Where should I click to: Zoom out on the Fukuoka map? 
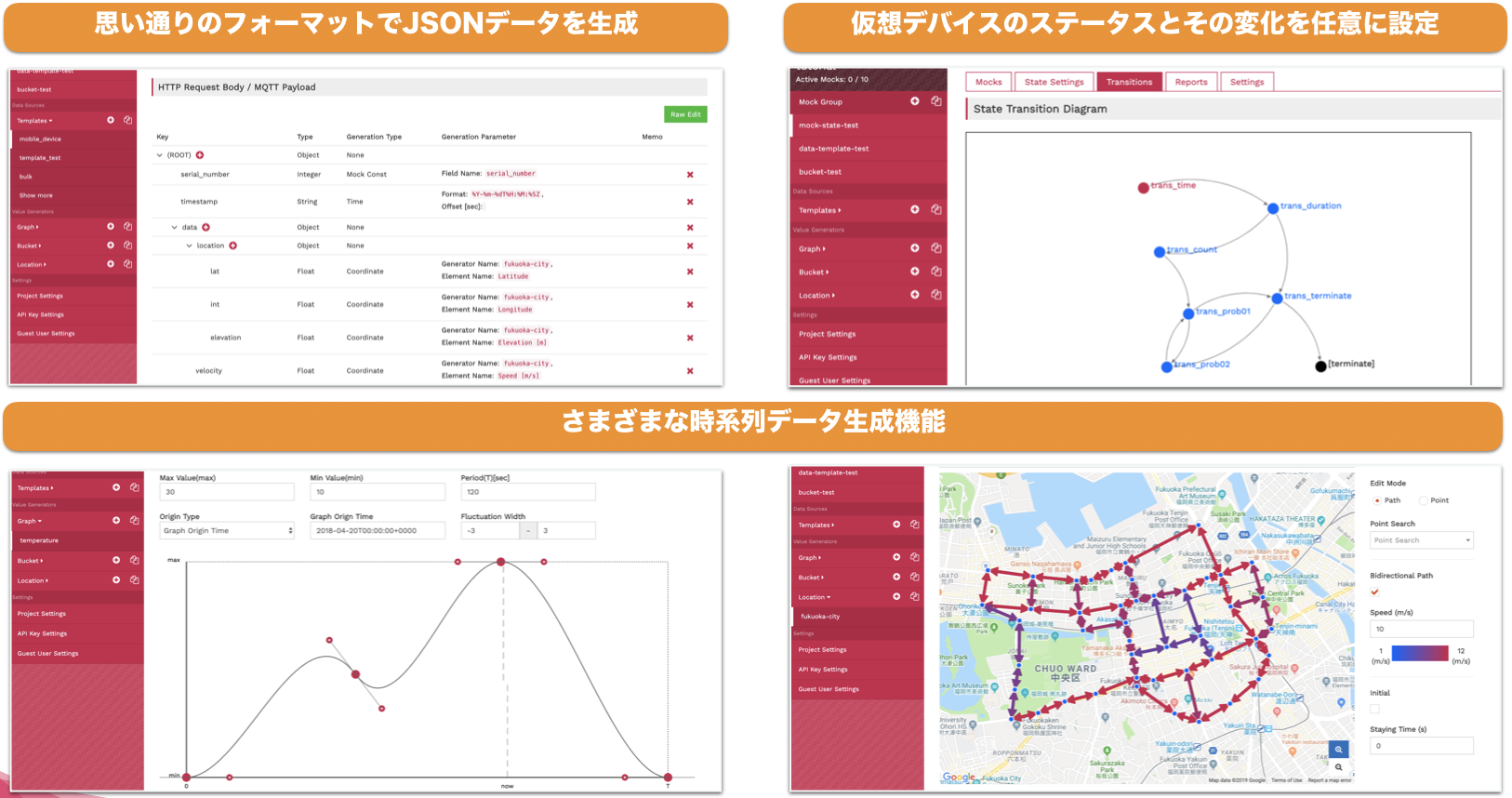tap(1339, 767)
